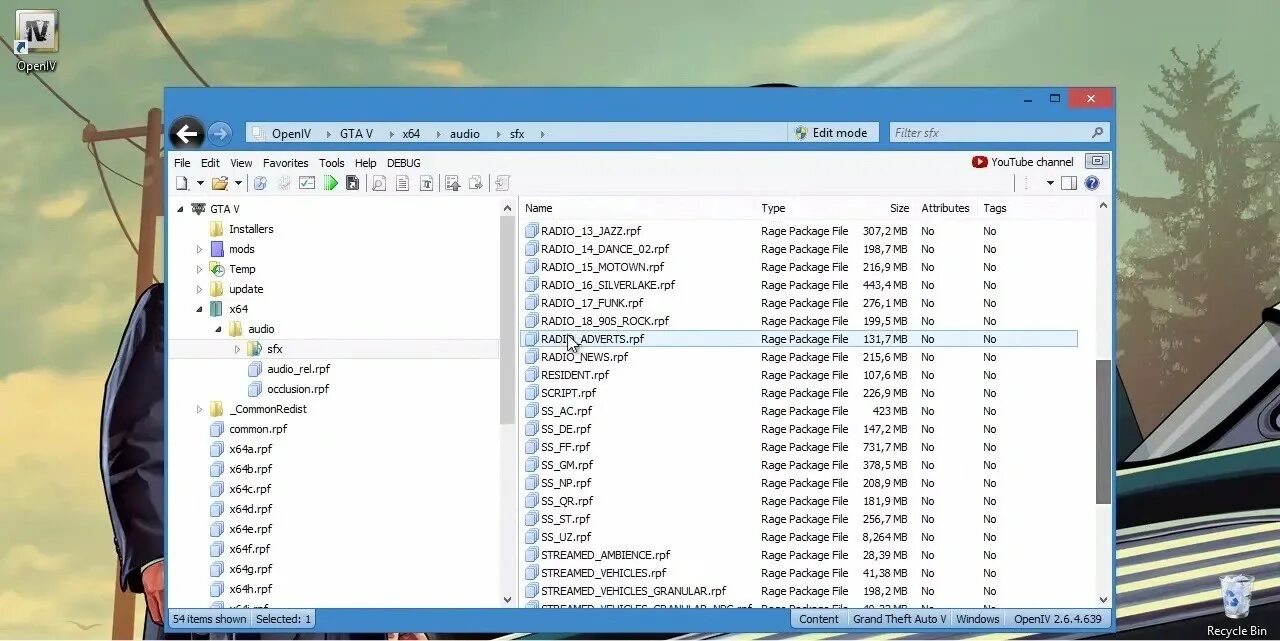This screenshot has width=1280, height=641.
Task: Click the YouTube logo icon
Action: (979, 162)
